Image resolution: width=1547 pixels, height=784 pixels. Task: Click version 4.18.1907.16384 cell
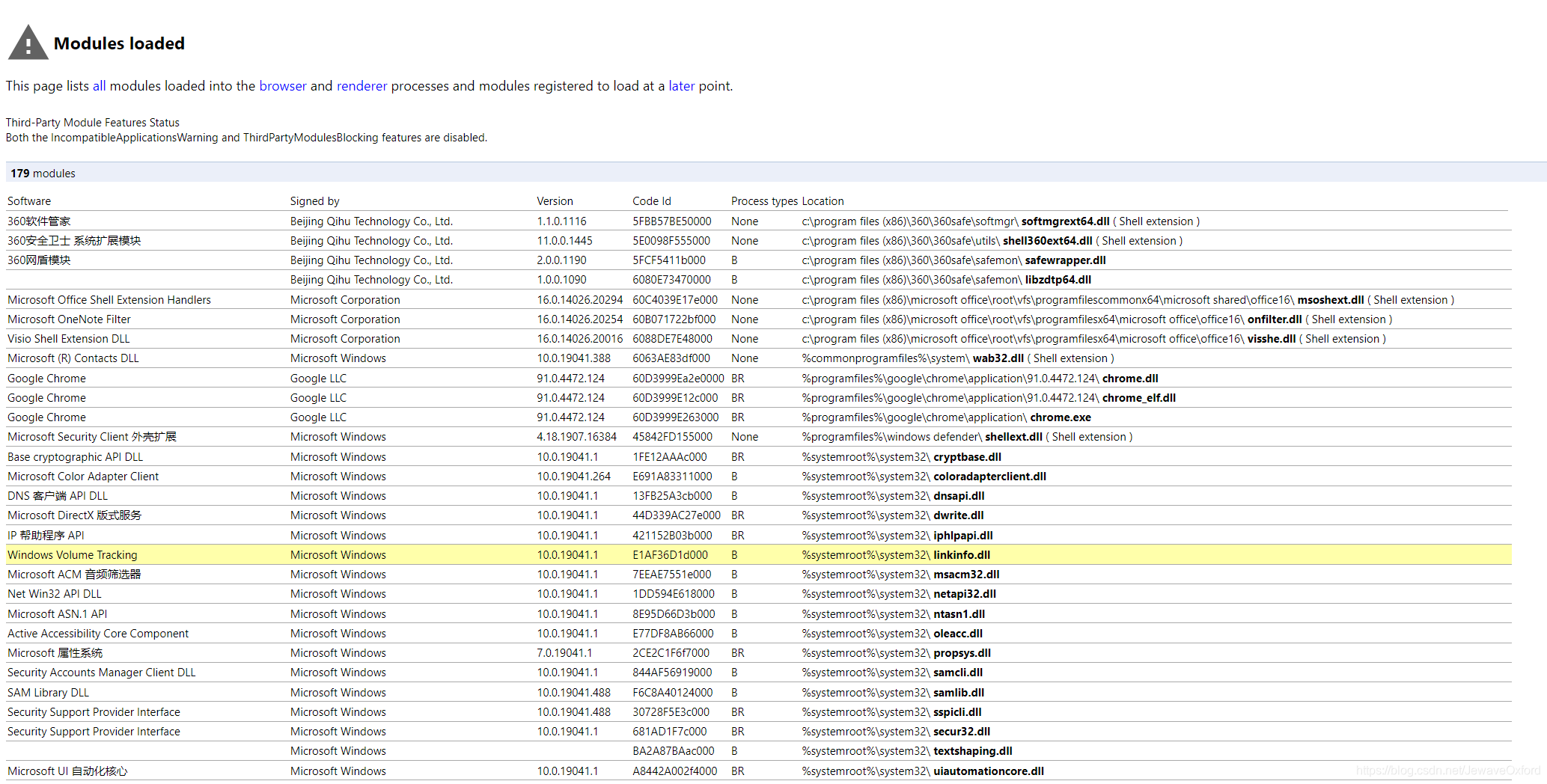[x=576, y=437]
